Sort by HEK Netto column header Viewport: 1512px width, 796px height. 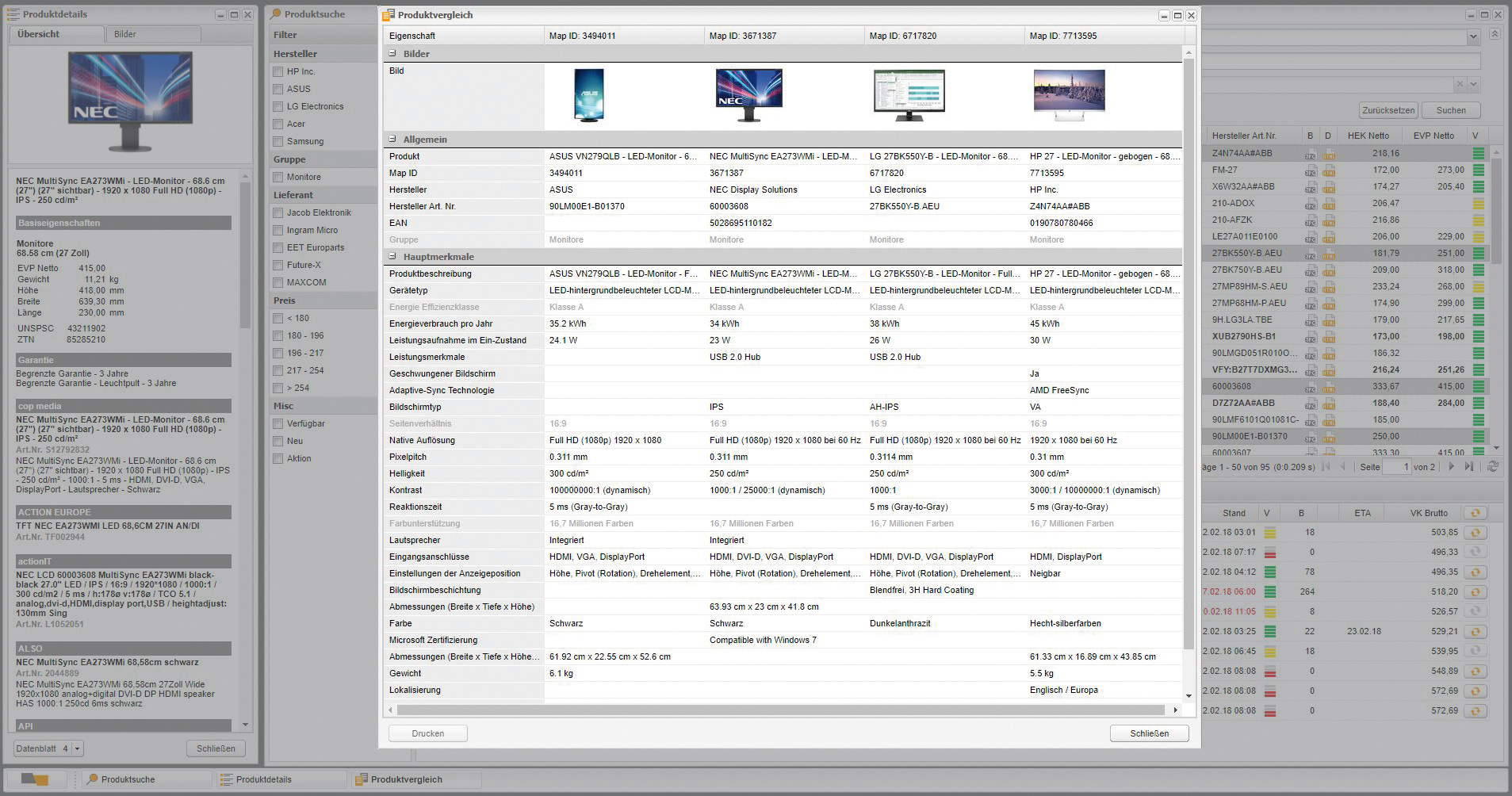1368,136
